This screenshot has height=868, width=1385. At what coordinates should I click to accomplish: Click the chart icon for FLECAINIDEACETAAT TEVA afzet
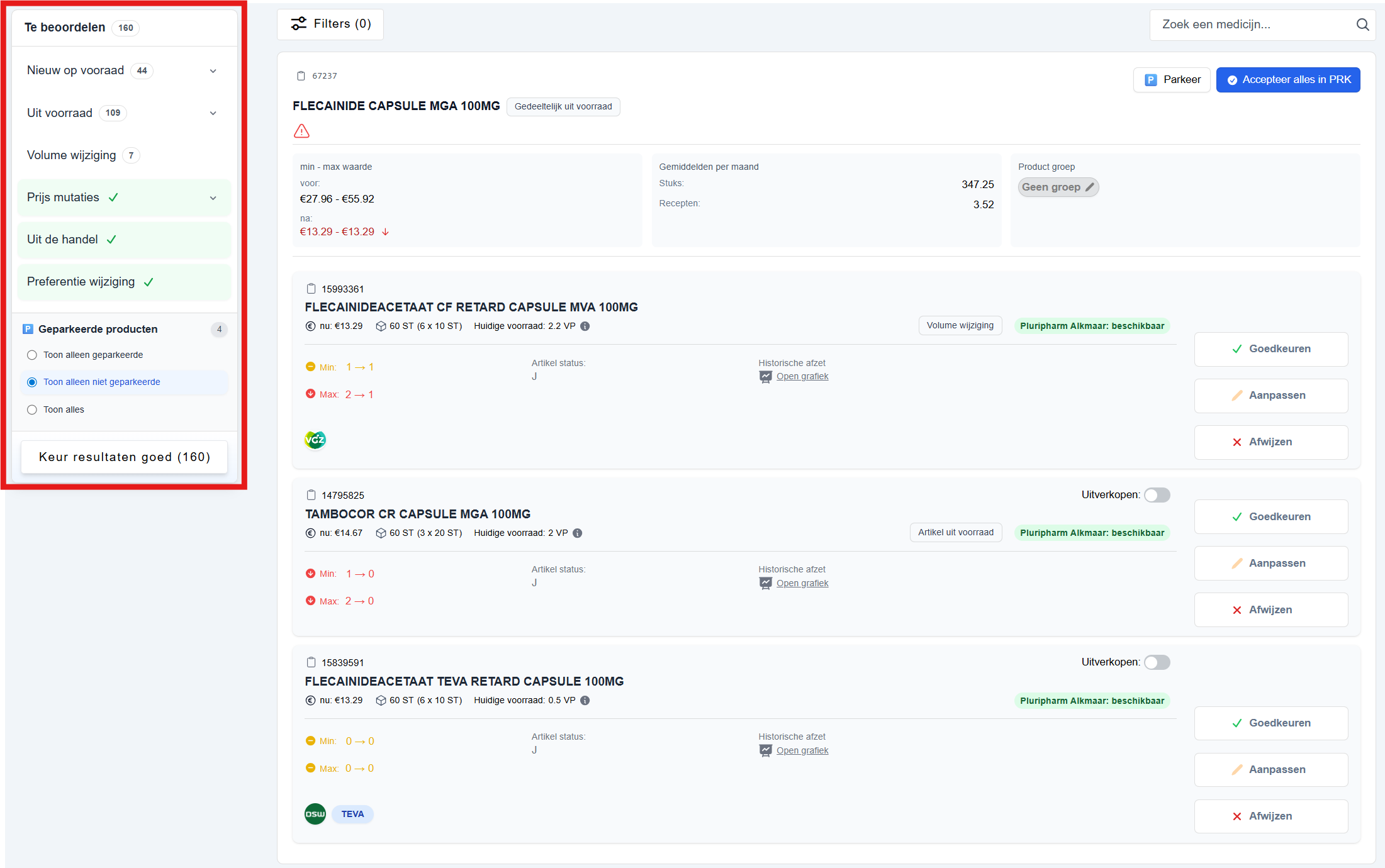(765, 750)
